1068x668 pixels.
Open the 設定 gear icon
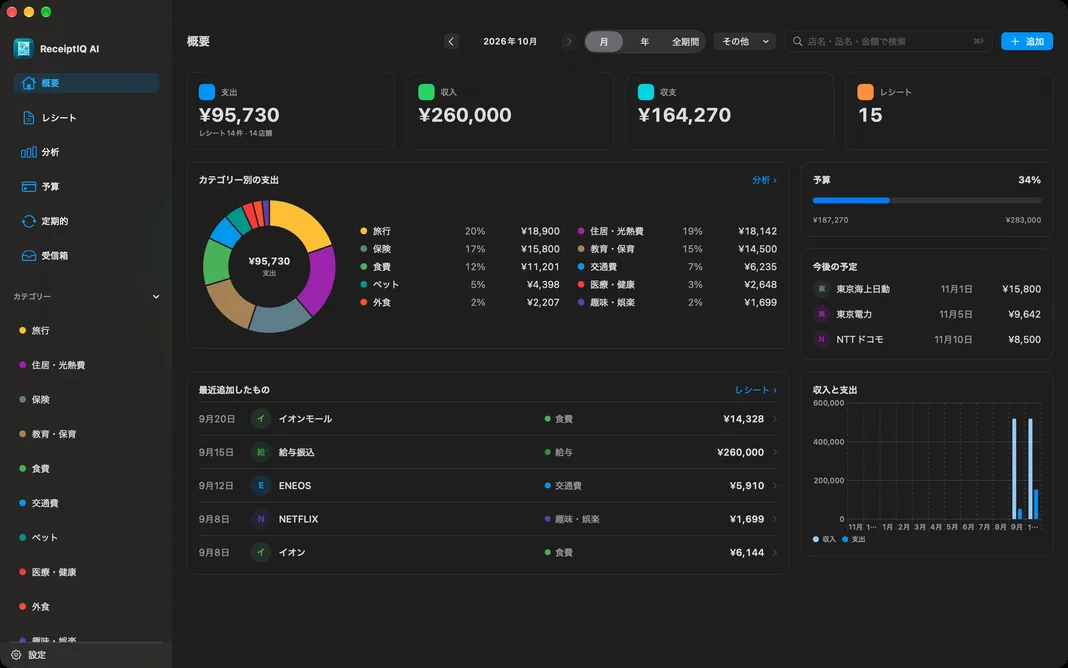[16, 655]
